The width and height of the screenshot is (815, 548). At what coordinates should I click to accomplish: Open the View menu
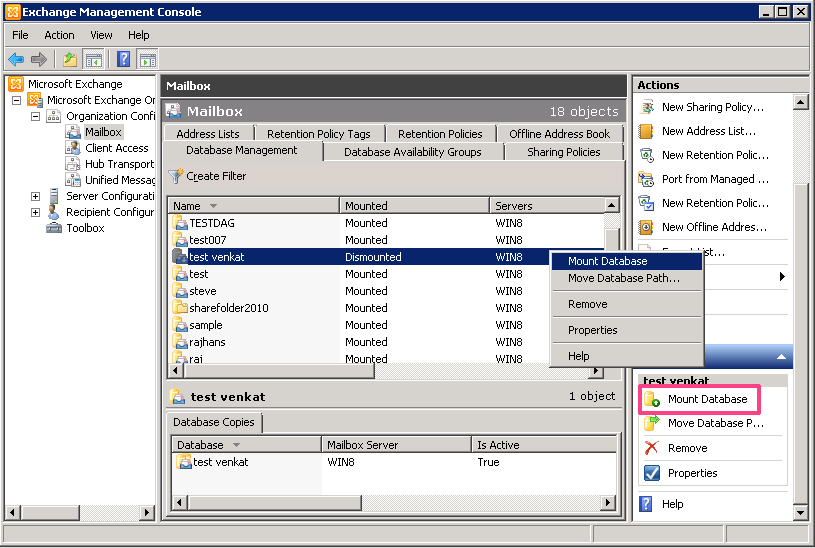tap(101, 35)
